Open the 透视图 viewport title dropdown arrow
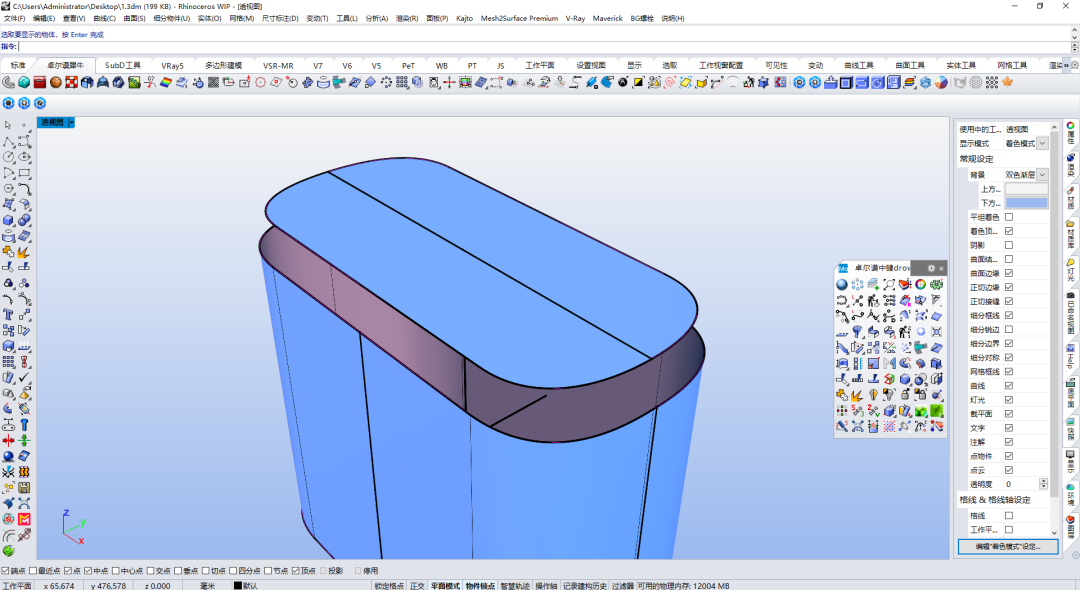Viewport: 1080px width, 590px height. pos(71,123)
